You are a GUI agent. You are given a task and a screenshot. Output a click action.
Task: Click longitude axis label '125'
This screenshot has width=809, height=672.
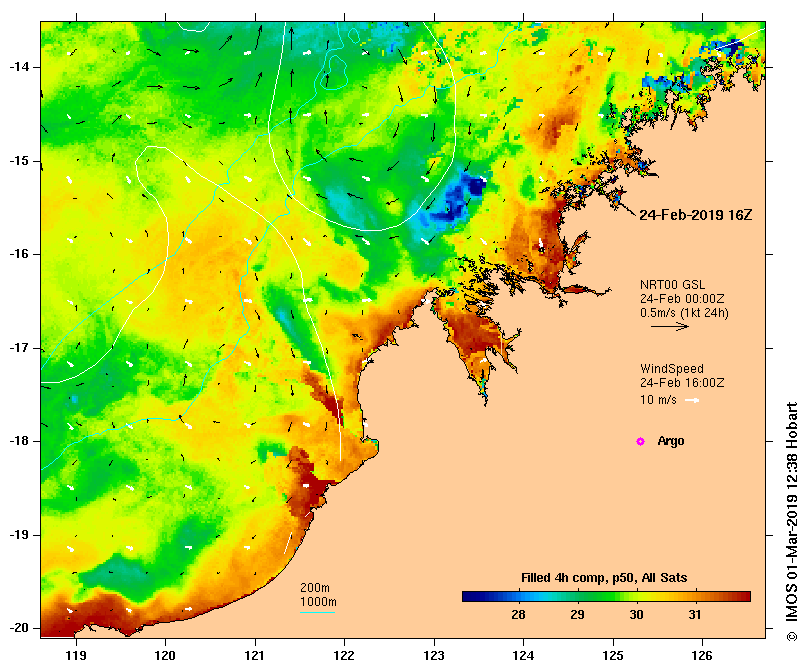click(613, 655)
